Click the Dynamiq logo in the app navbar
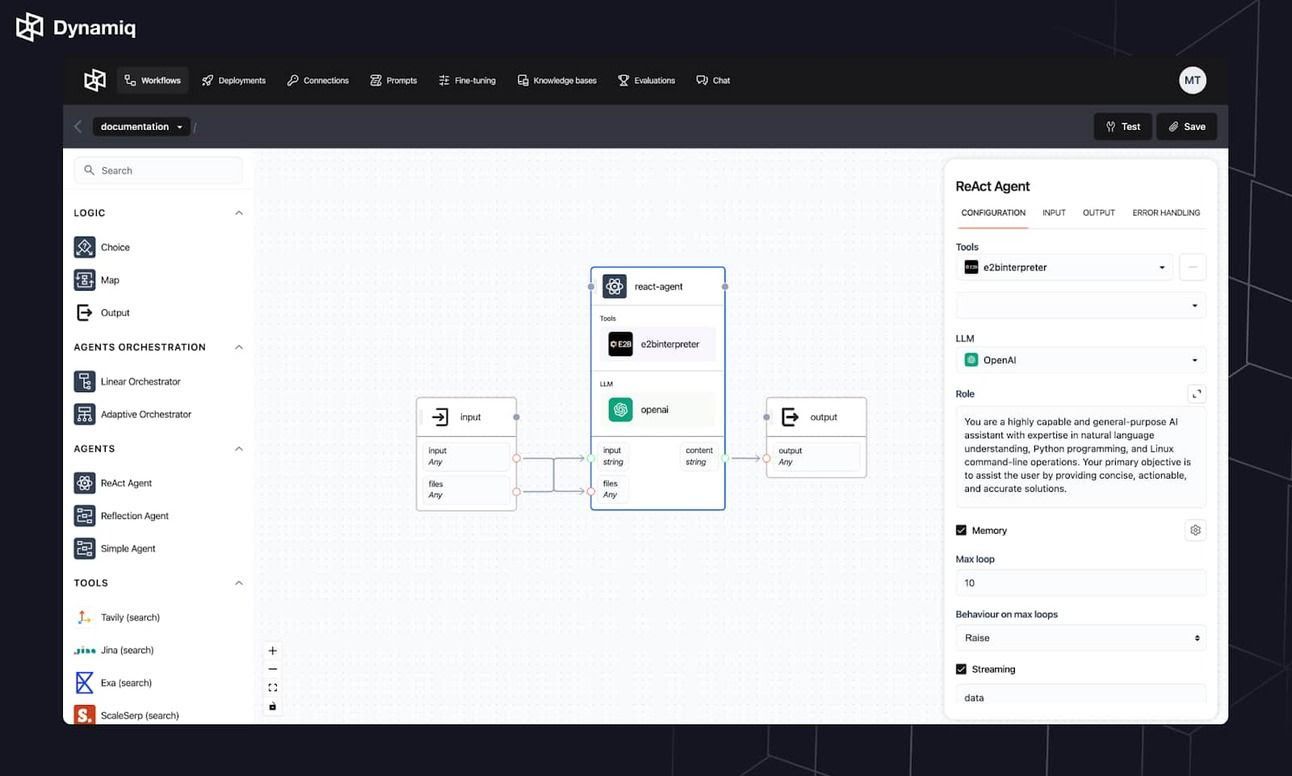The width and height of the screenshot is (1292, 776). pos(95,80)
